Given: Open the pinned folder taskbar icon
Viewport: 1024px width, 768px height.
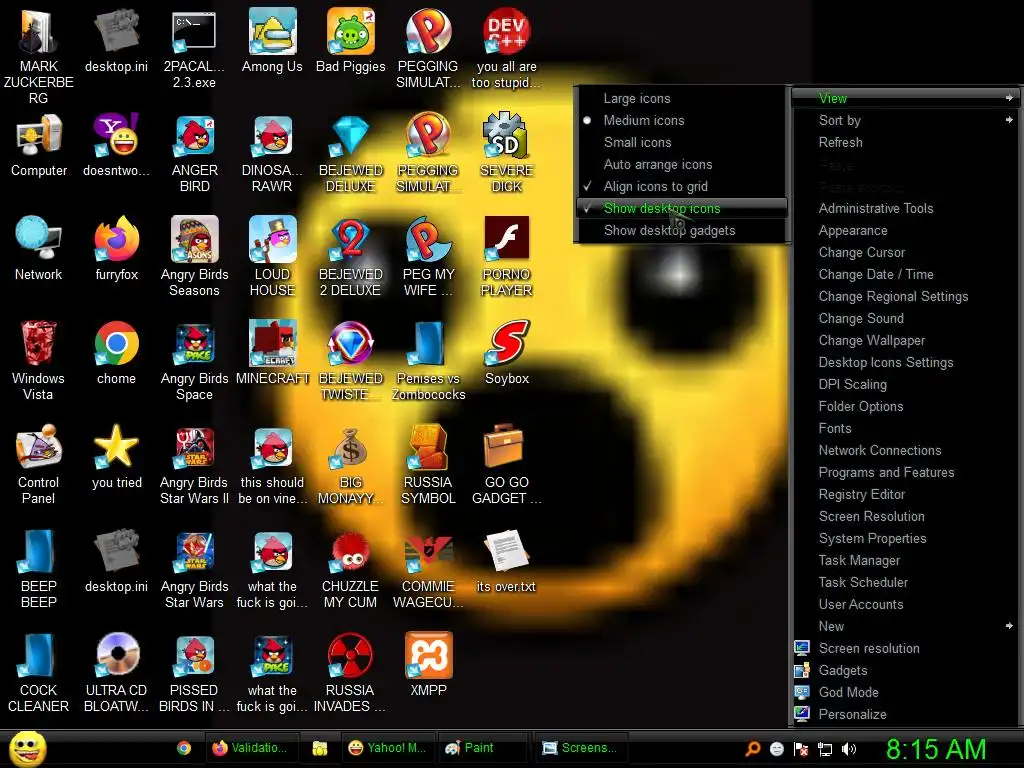Looking at the screenshot, I should (x=319, y=748).
